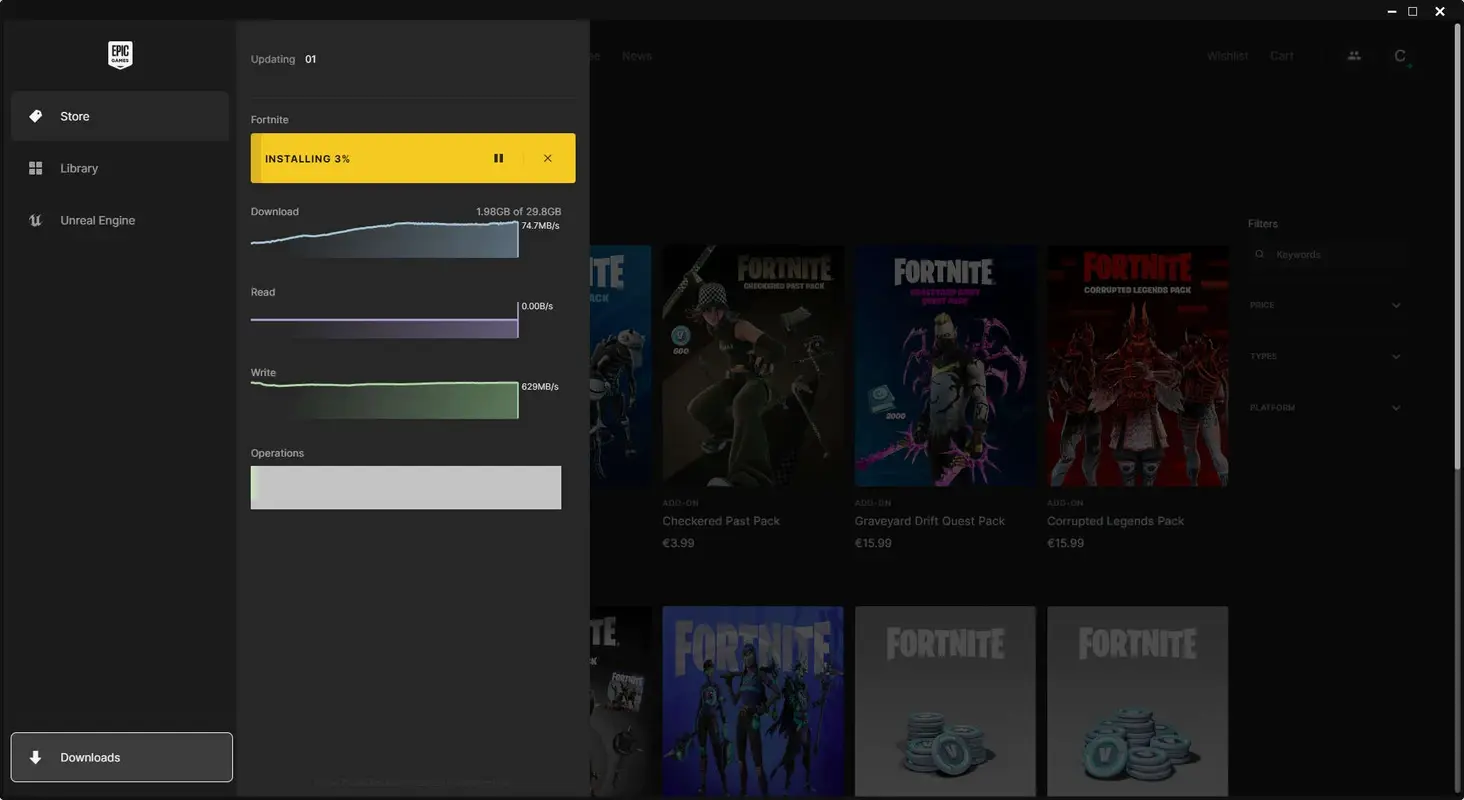Click the profile avatar with letter C
Image resolution: width=1464 pixels, height=800 pixels.
(x=1400, y=56)
